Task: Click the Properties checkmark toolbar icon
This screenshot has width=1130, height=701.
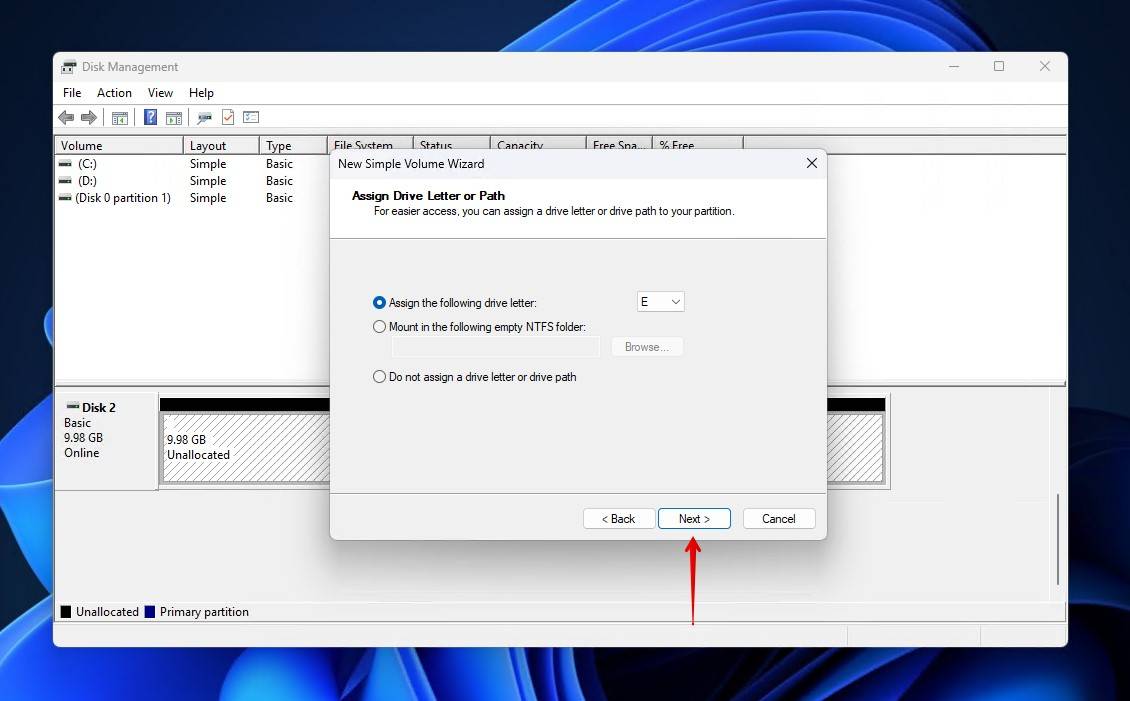Action: pyautogui.click(x=228, y=118)
